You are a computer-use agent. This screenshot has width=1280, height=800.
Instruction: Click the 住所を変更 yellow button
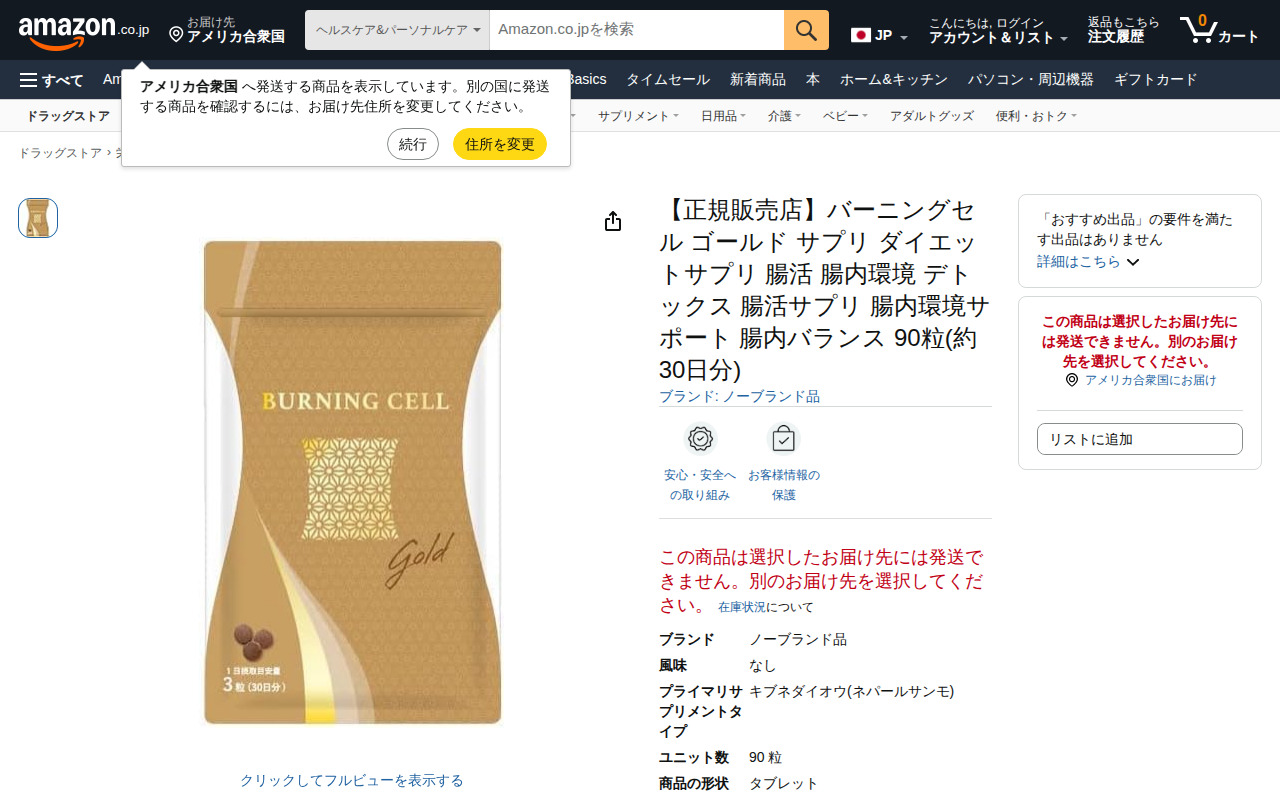(500, 144)
